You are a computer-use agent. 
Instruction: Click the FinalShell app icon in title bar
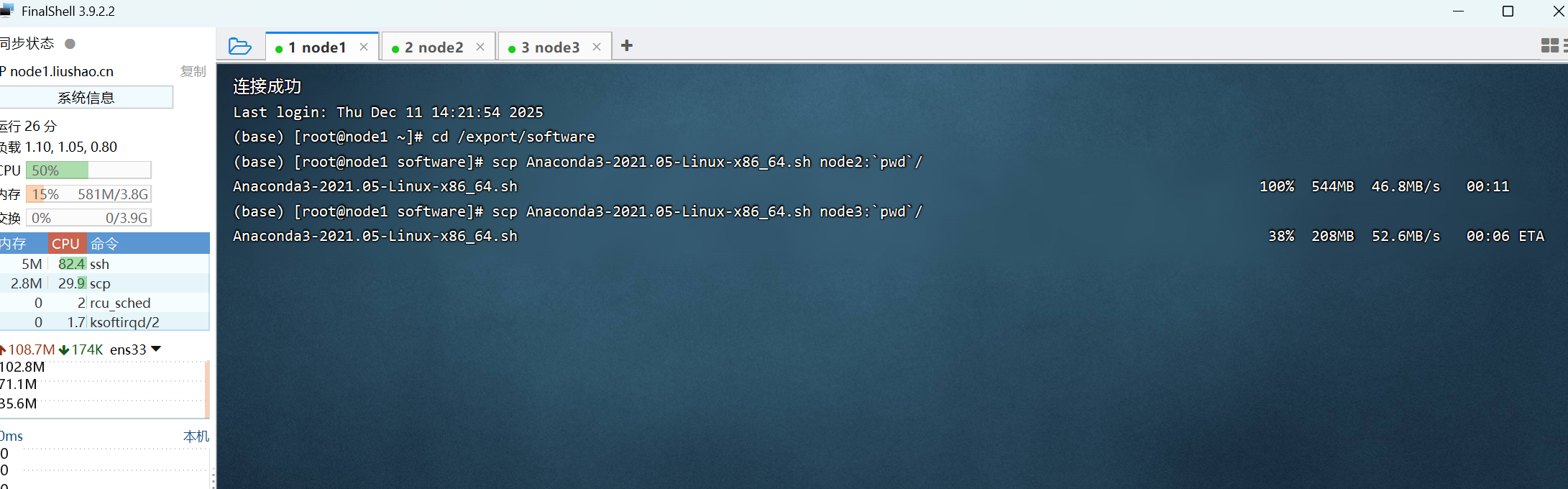[7, 11]
